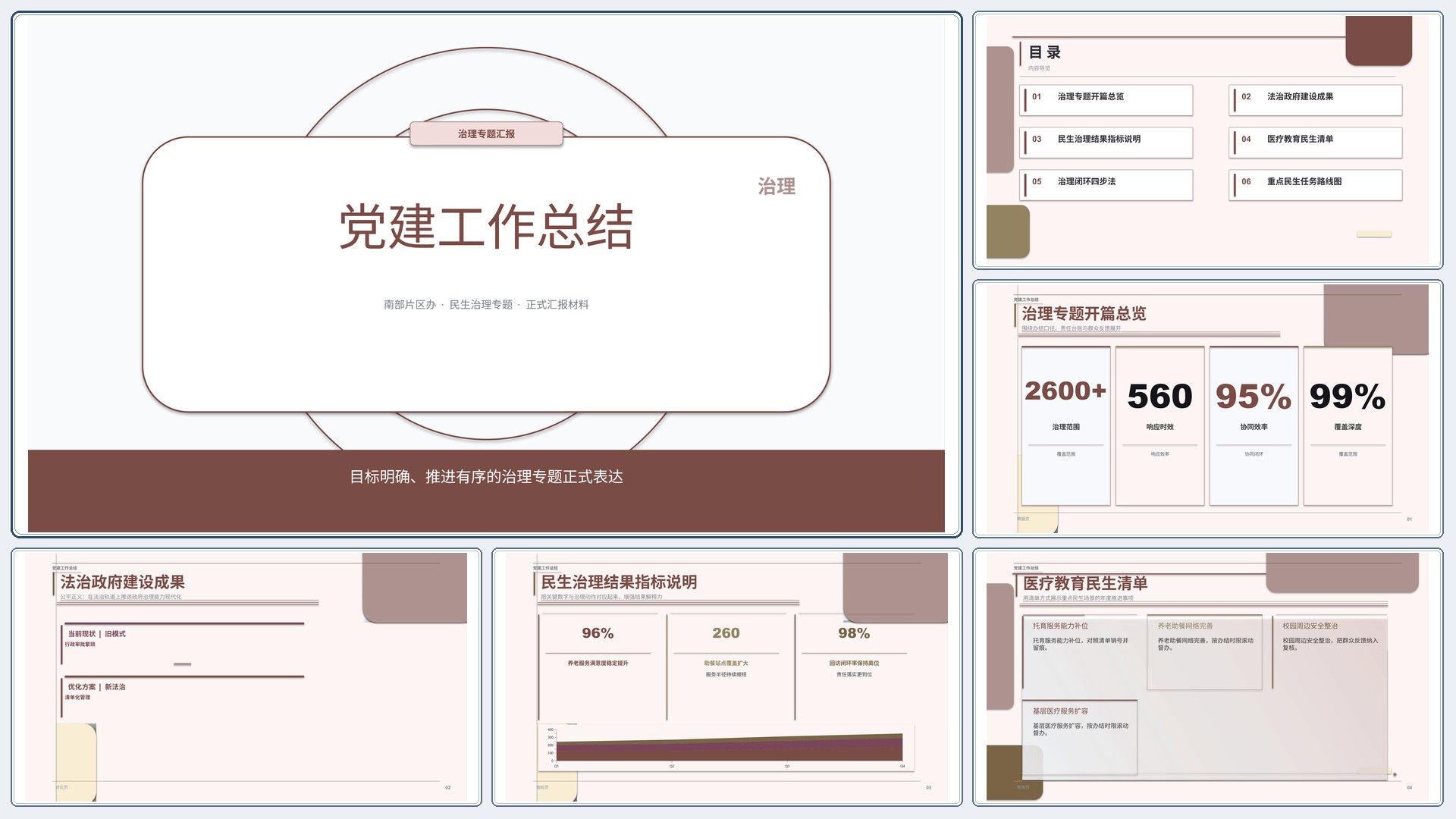
Task: Click the 校园周边安全整治 list card
Action: (x=1330, y=652)
